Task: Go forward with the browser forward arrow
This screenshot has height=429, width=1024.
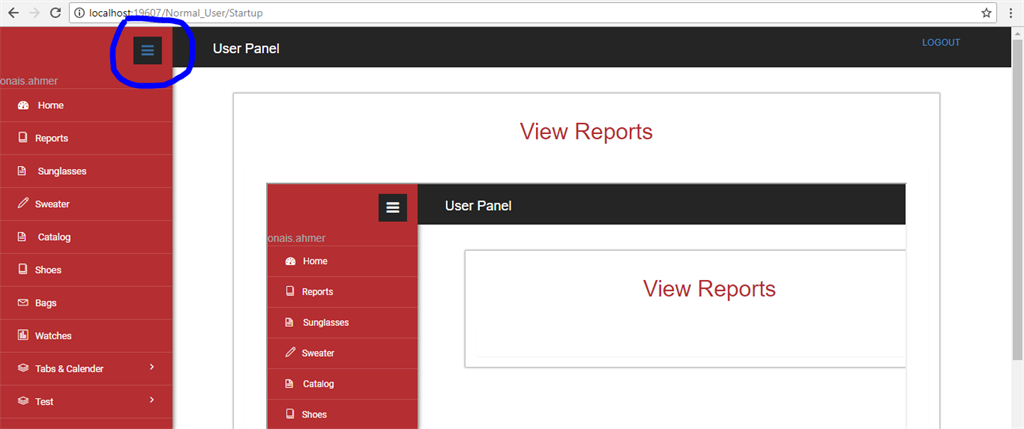Action: point(35,12)
